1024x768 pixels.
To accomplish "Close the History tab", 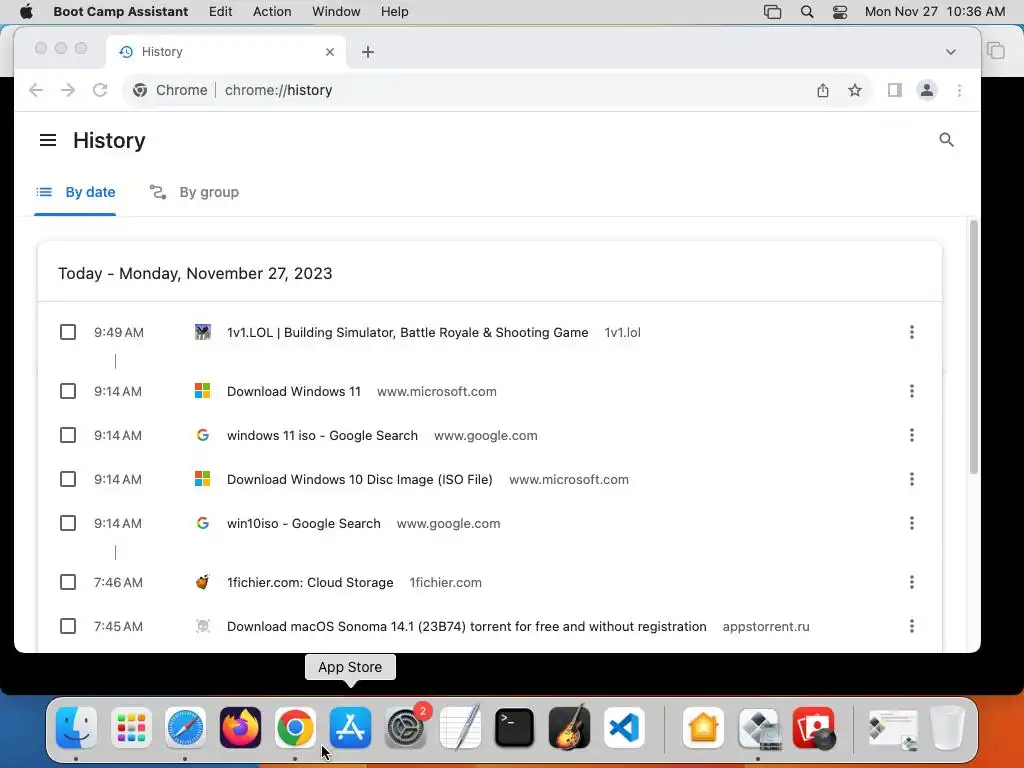I will (x=330, y=52).
